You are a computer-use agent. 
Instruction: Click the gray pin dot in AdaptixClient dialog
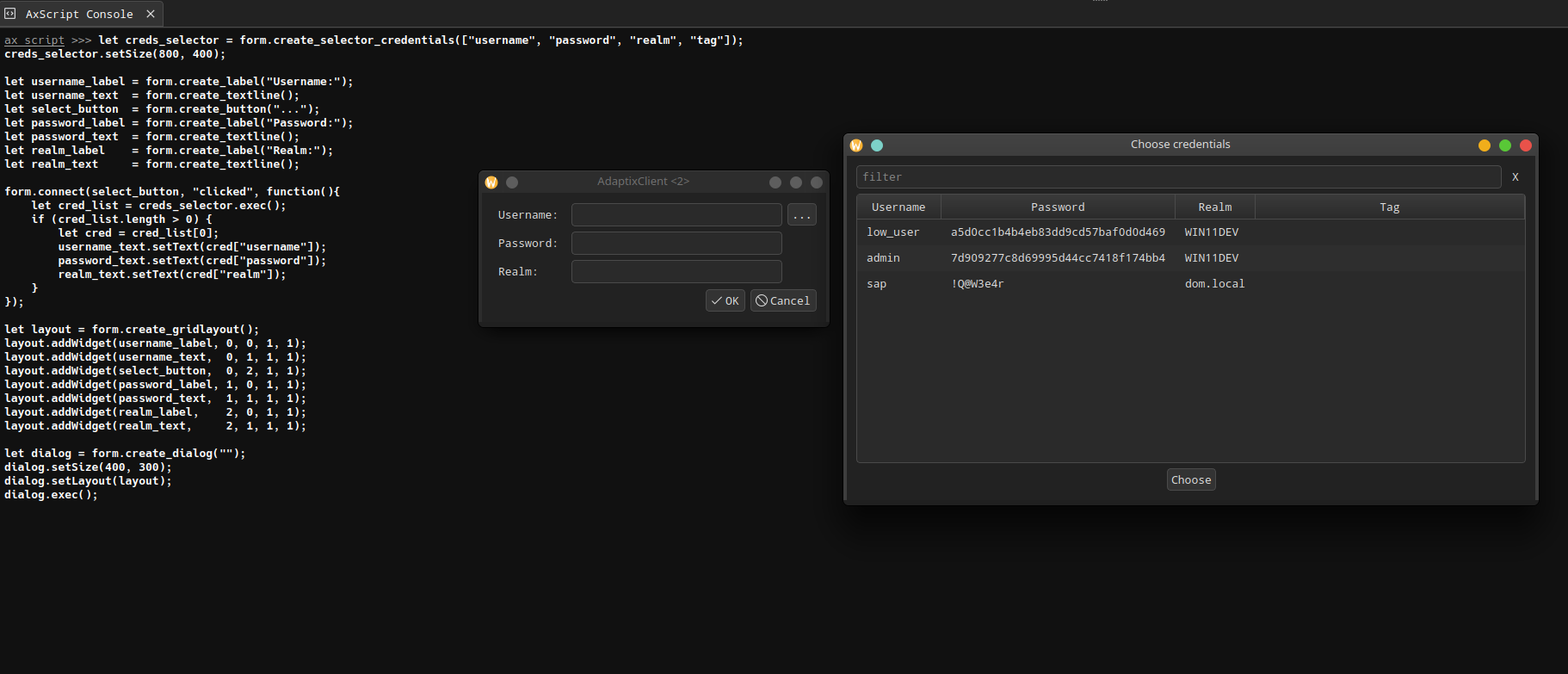pyautogui.click(x=512, y=182)
